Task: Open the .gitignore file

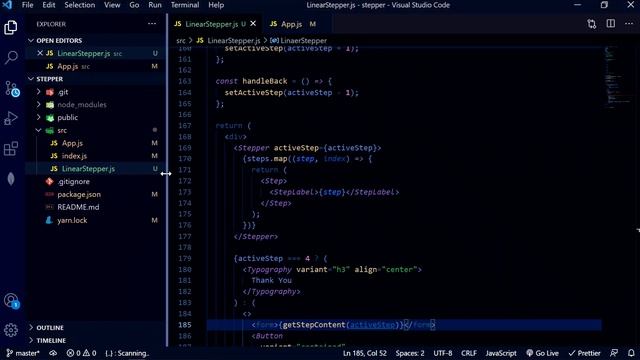Action: tap(96, 182)
